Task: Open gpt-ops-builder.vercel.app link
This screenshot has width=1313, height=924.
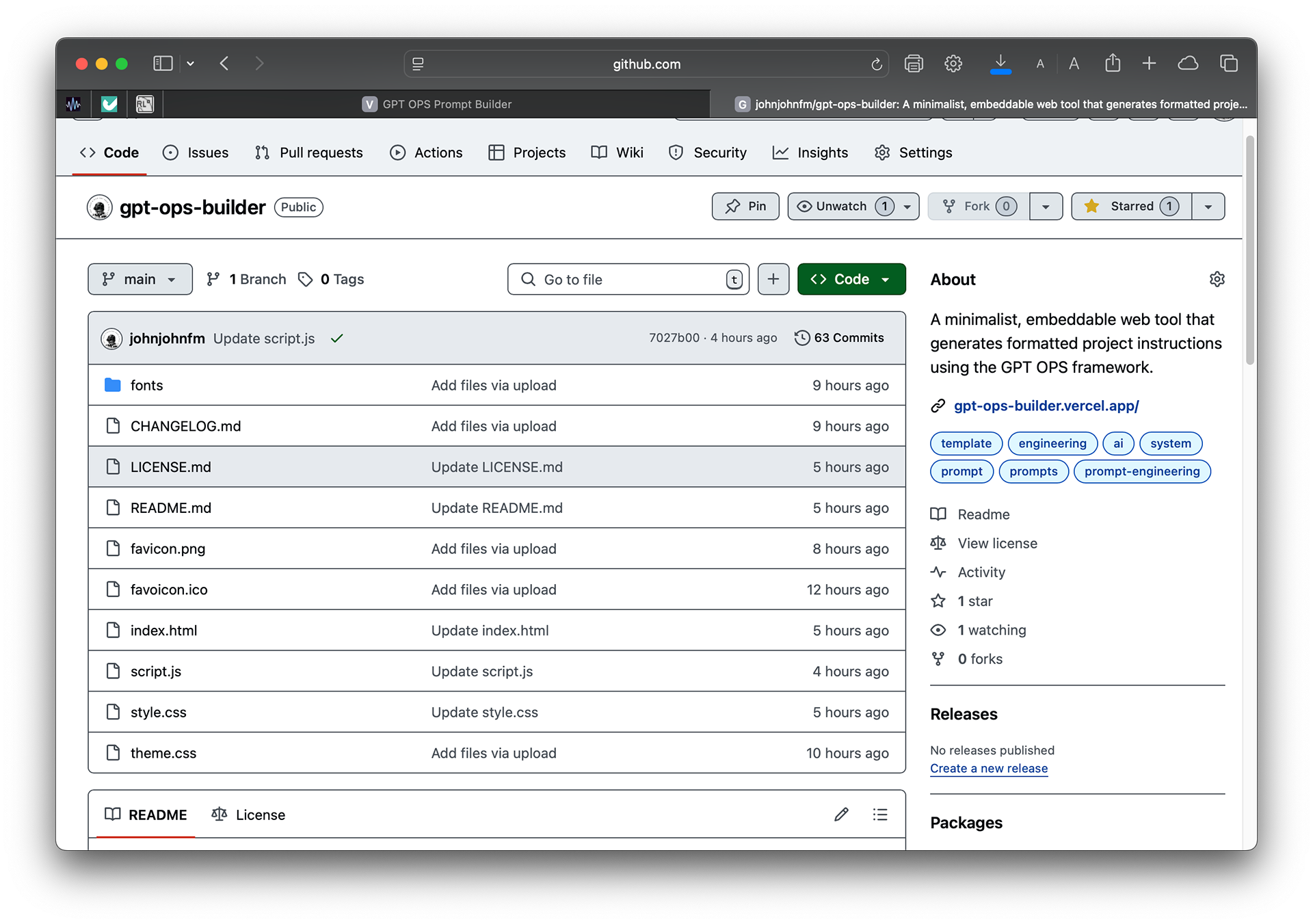Action: coord(1046,406)
